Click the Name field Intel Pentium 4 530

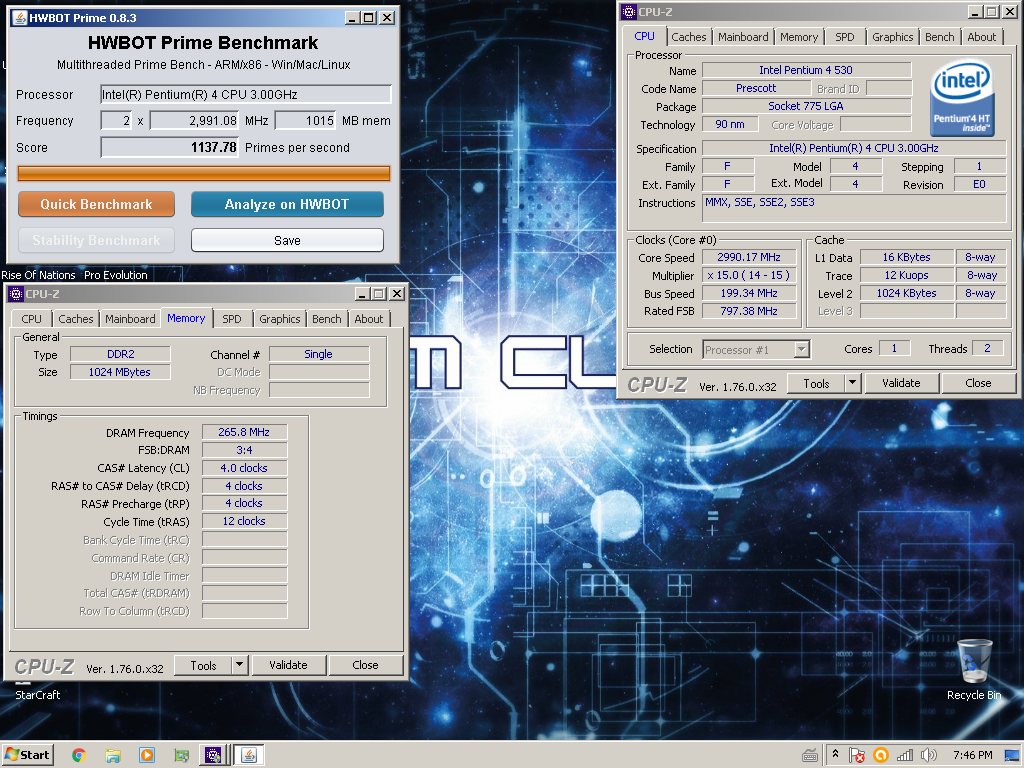(806, 70)
